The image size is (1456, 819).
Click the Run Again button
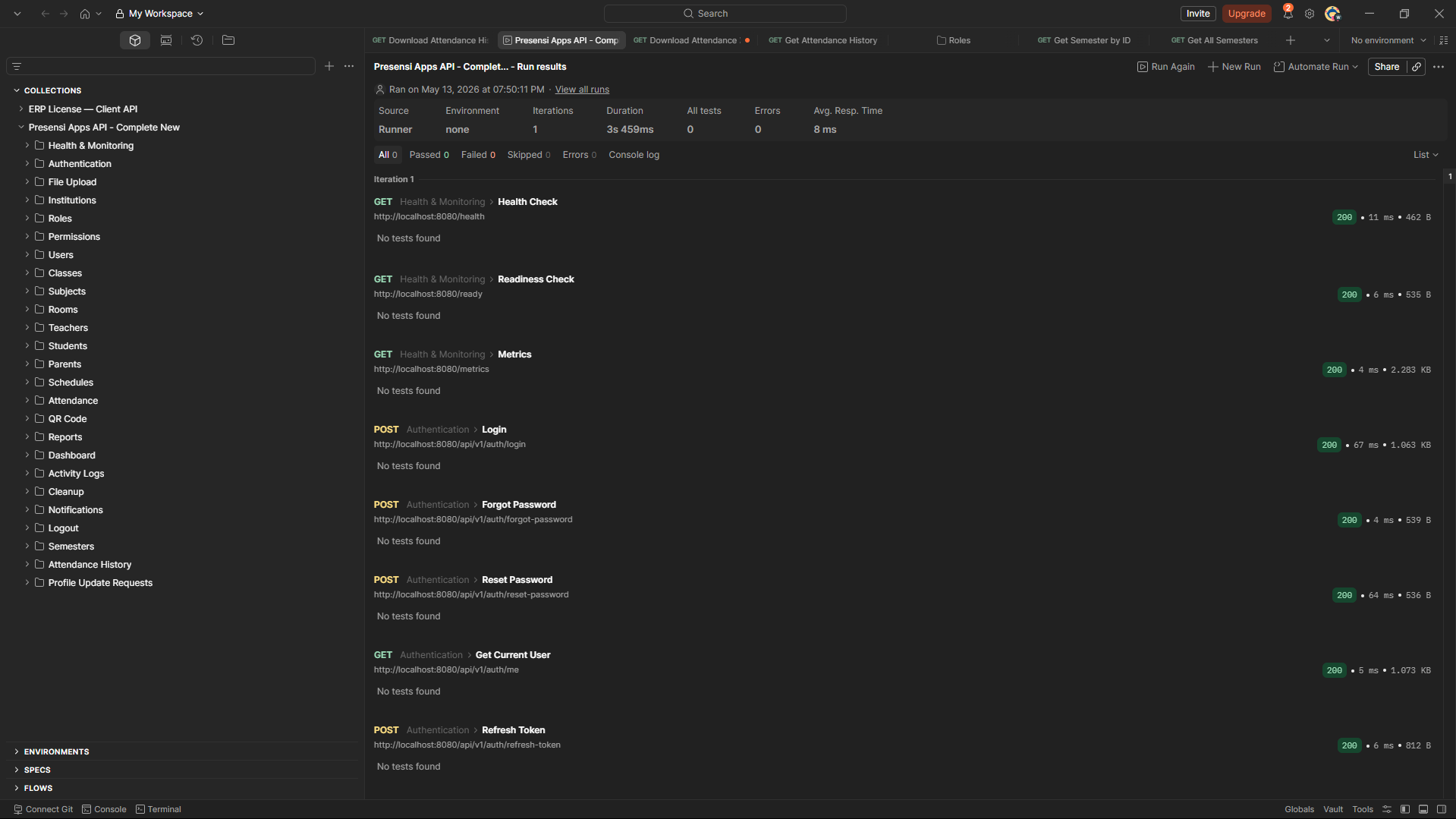coord(1166,67)
